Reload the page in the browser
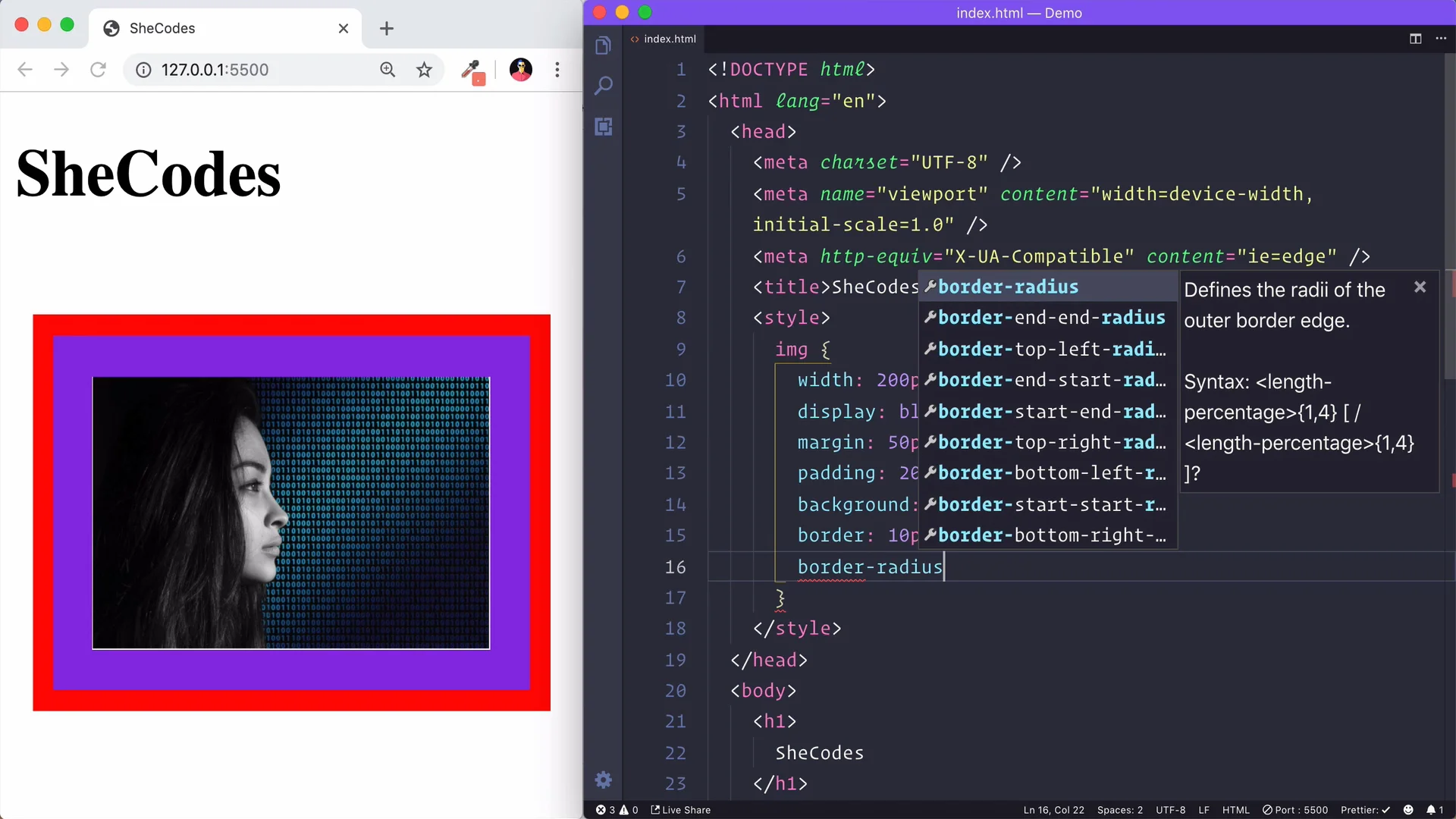 (99, 69)
